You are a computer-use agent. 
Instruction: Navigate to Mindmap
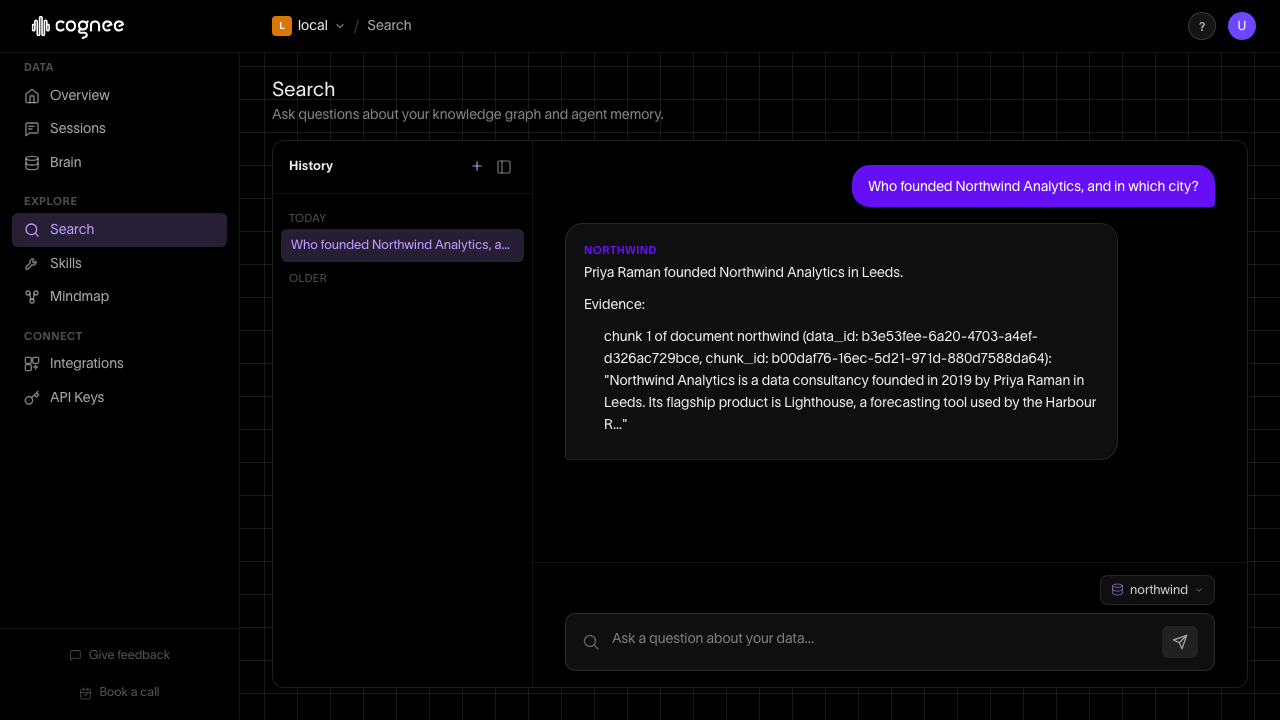coord(119,297)
